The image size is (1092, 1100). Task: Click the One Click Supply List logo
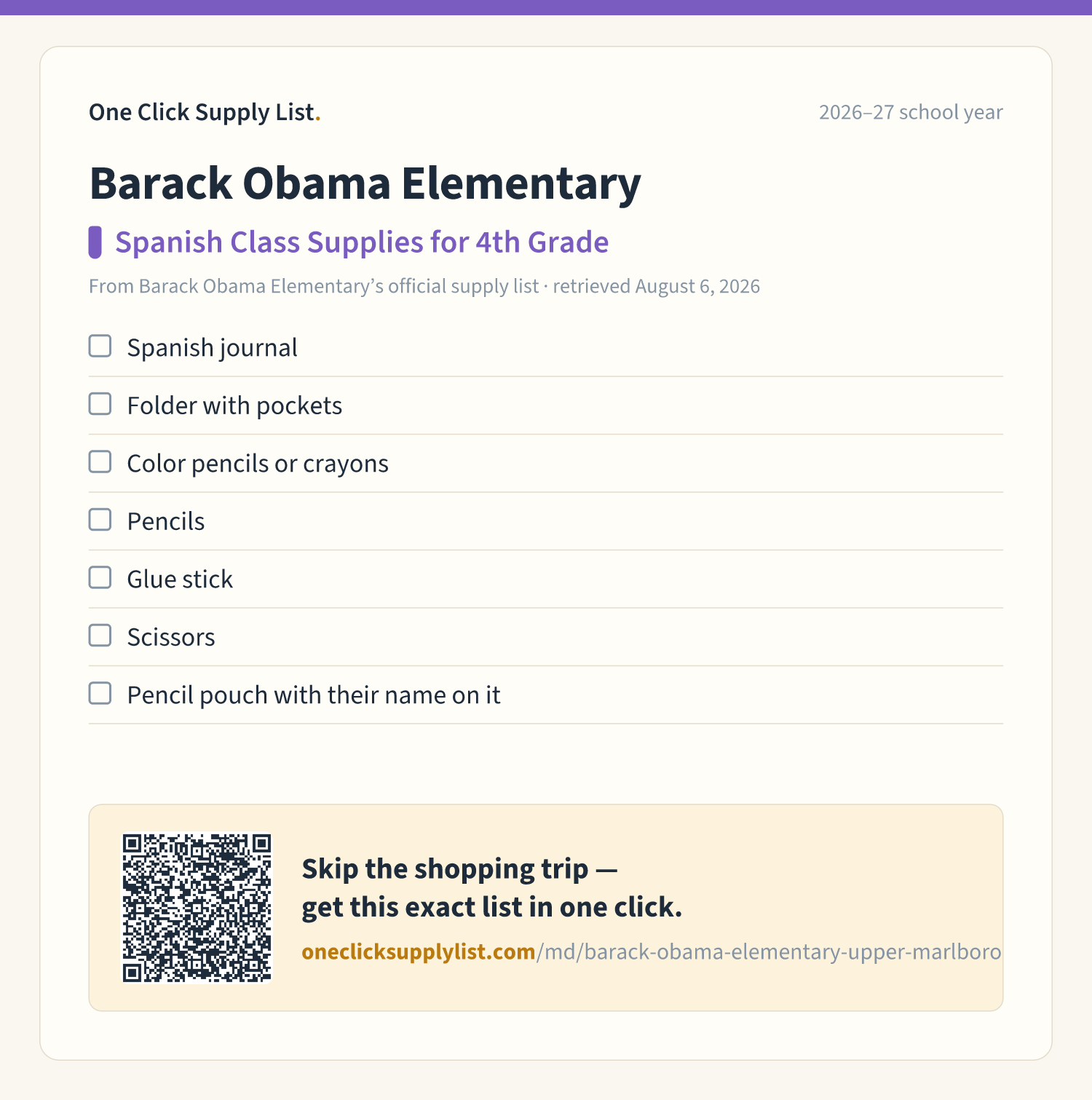(205, 112)
